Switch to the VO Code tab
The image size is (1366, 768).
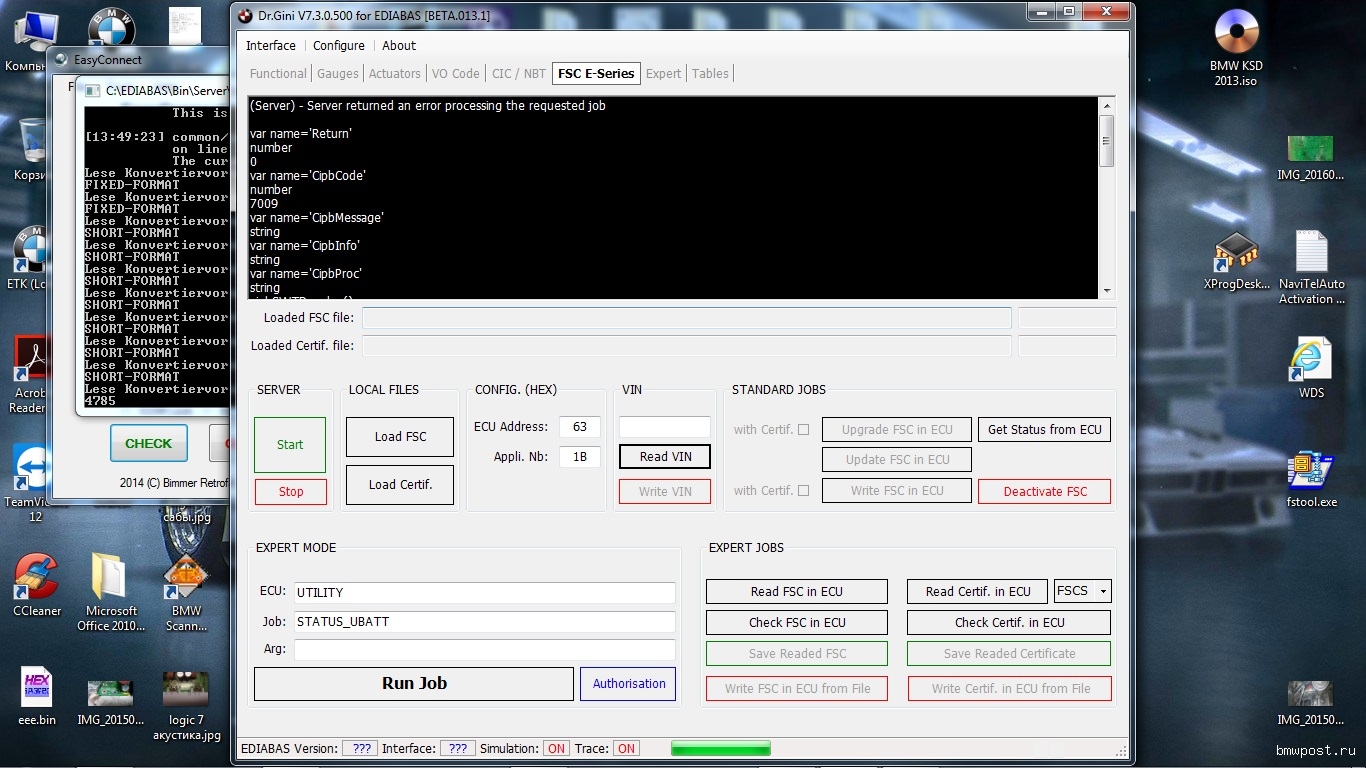coord(455,73)
